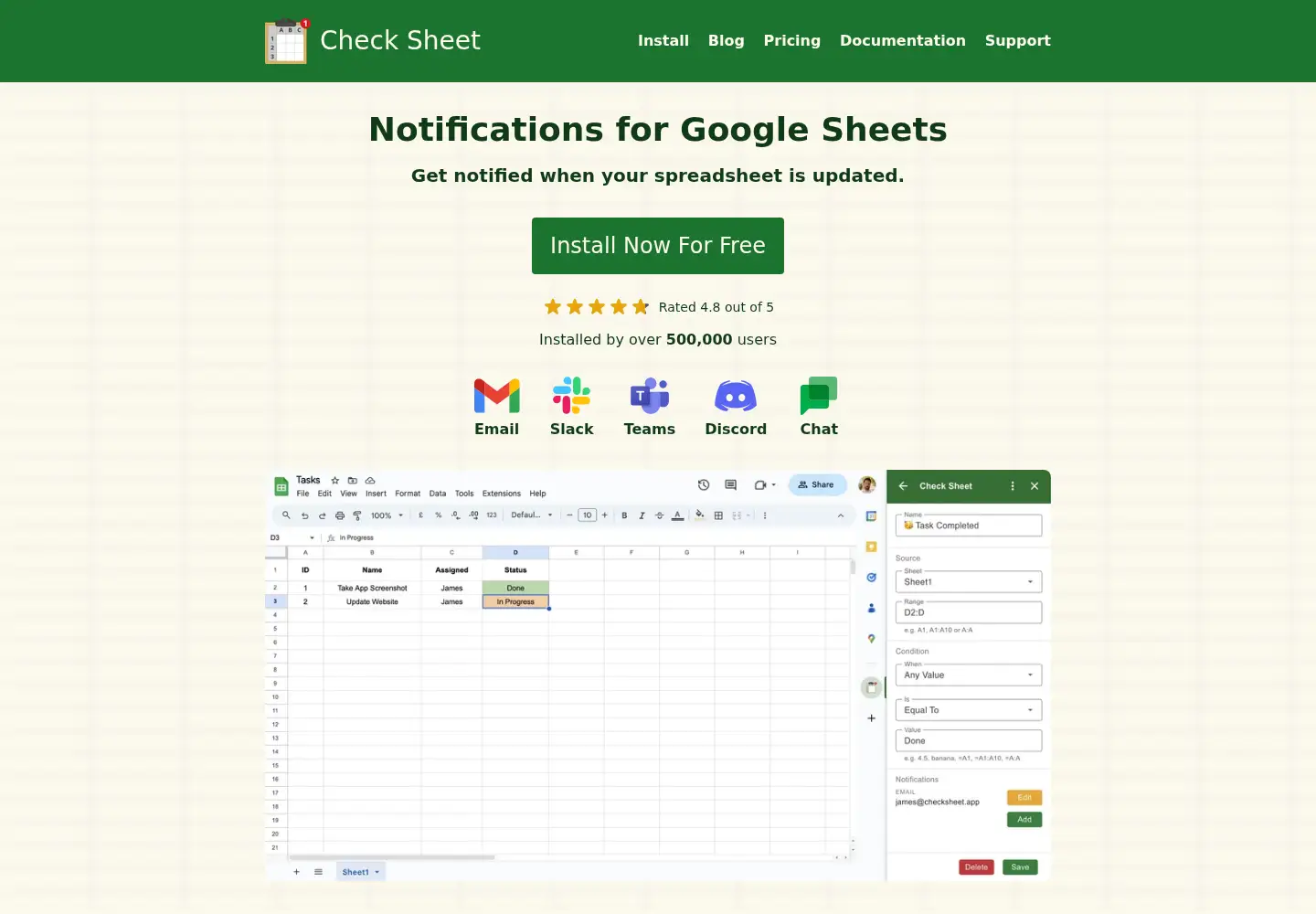Click the Slack logo icon

572,396
